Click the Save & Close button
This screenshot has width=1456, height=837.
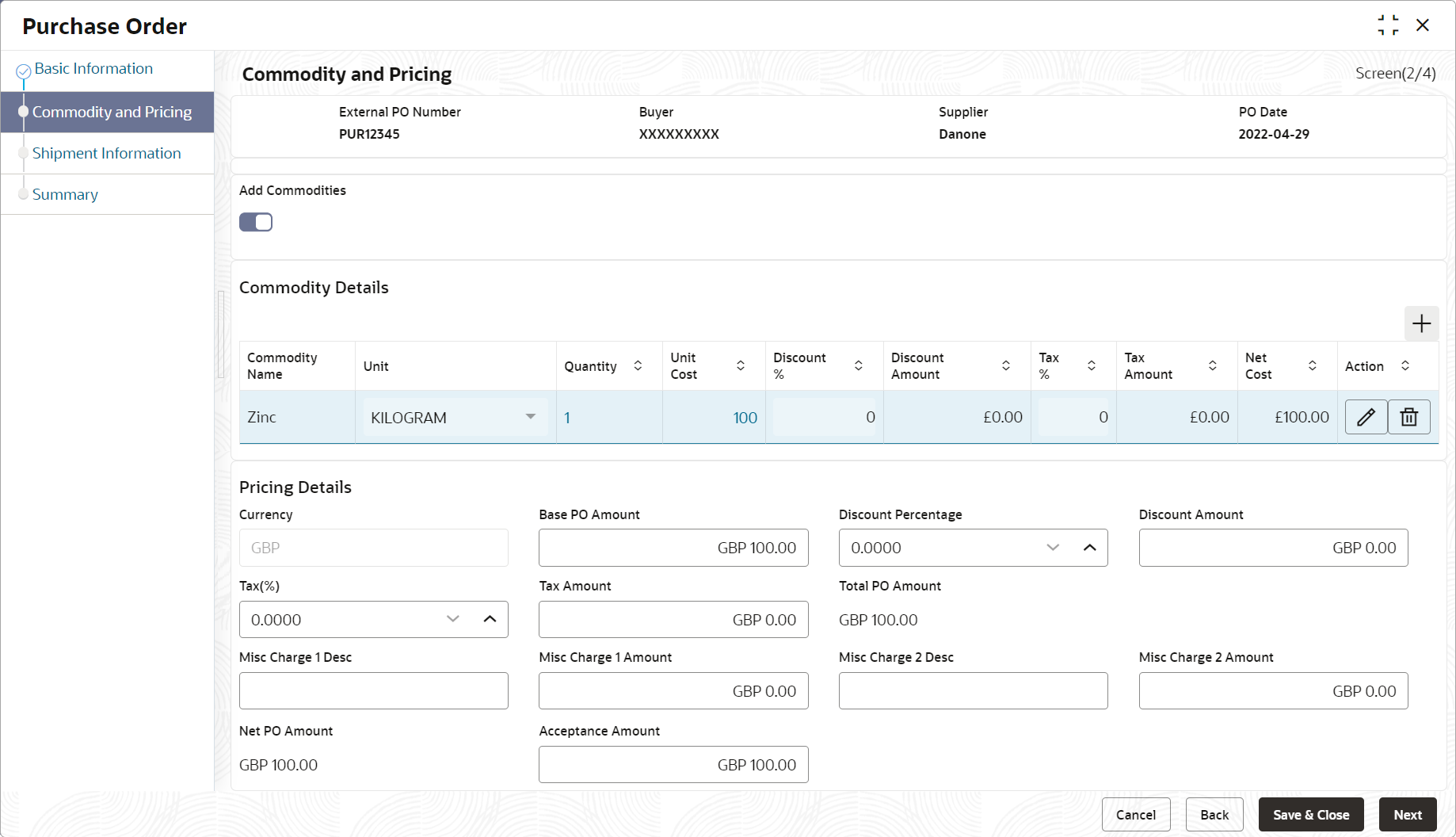point(1310,815)
